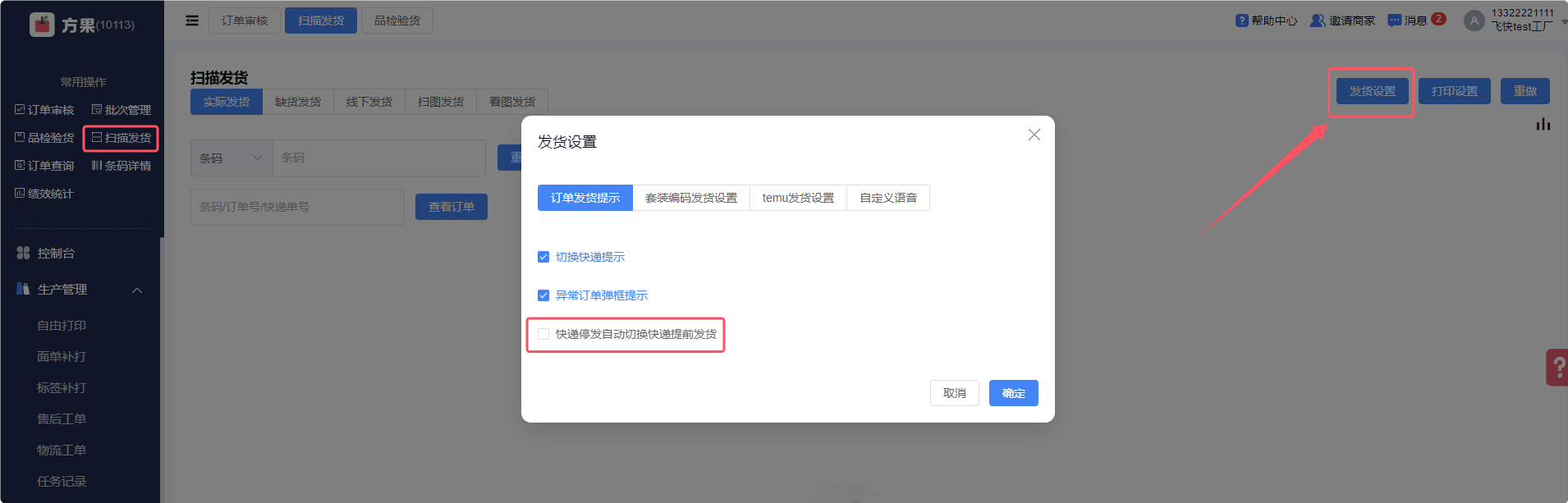Viewport: 1568px width, 503px height.
Task: Switch to top 品检验货 page tab
Action: pyautogui.click(x=397, y=21)
